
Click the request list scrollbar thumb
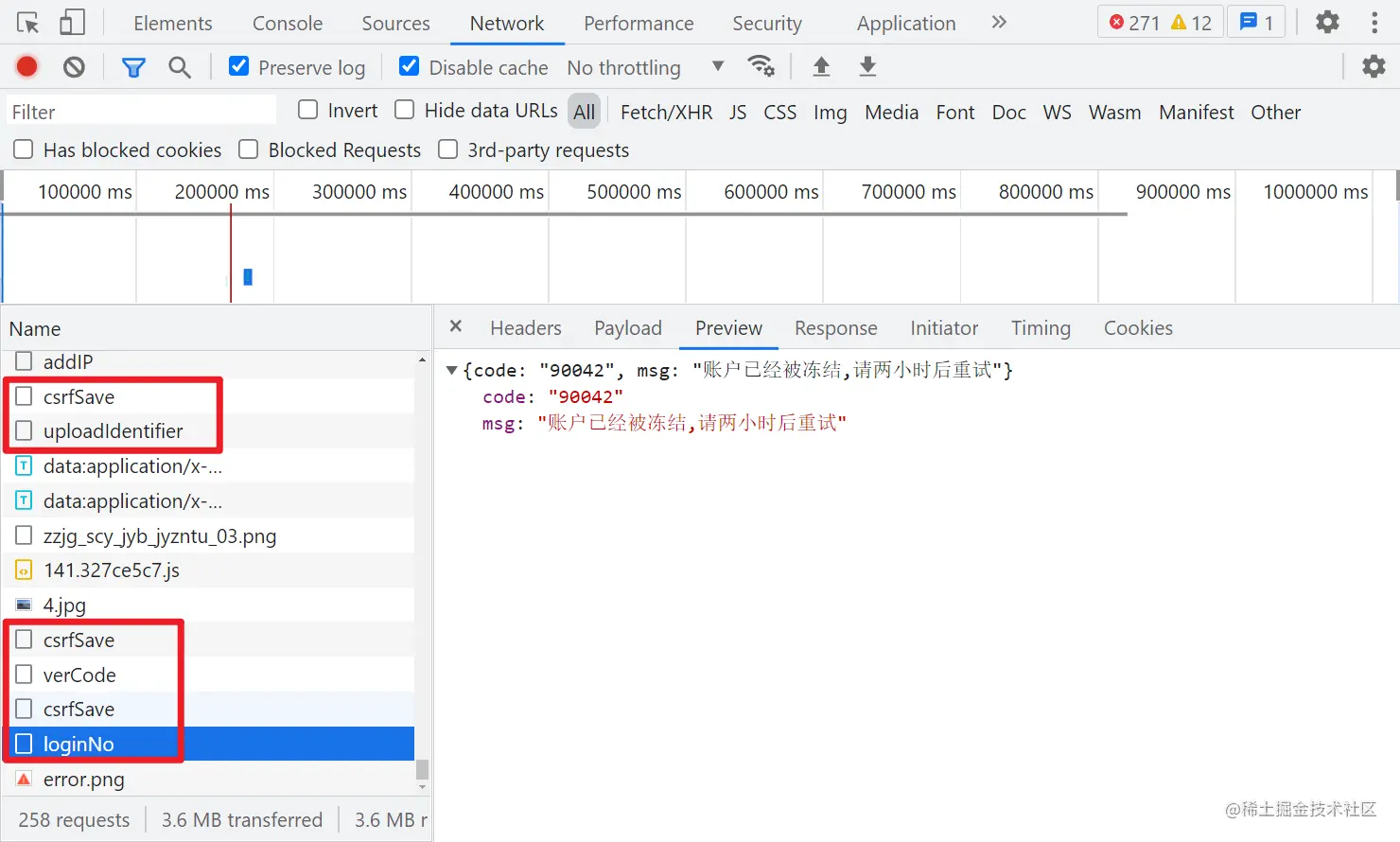click(x=422, y=769)
